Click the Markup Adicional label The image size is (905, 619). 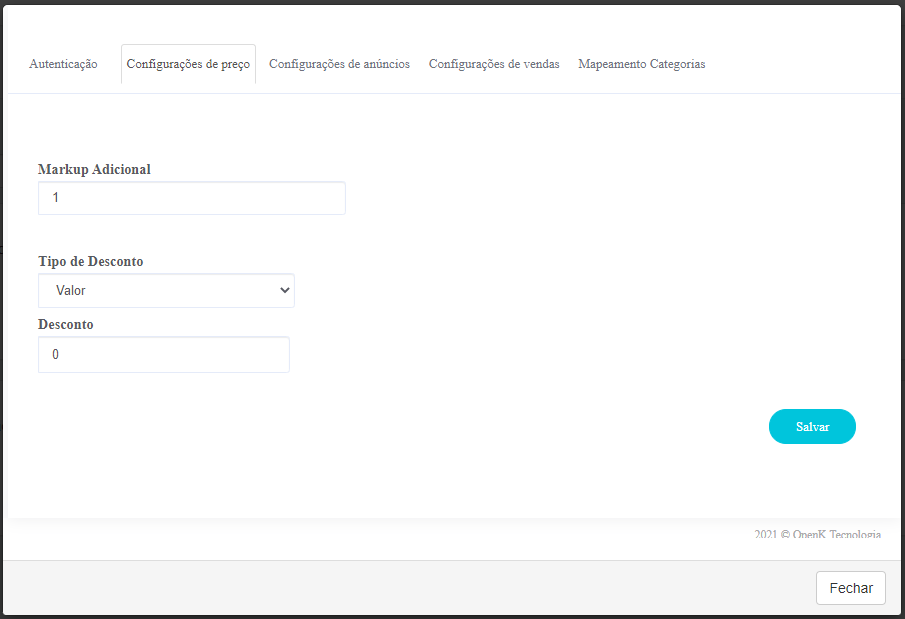(94, 169)
